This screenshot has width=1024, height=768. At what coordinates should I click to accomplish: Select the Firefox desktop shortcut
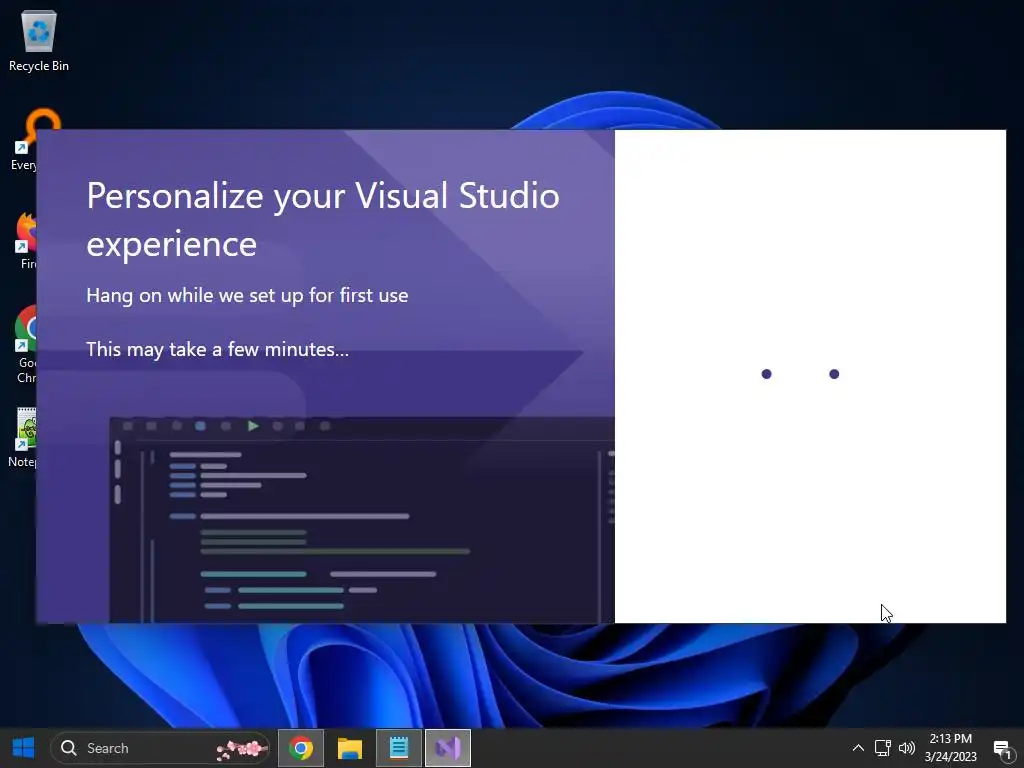[x=25, y=240]
